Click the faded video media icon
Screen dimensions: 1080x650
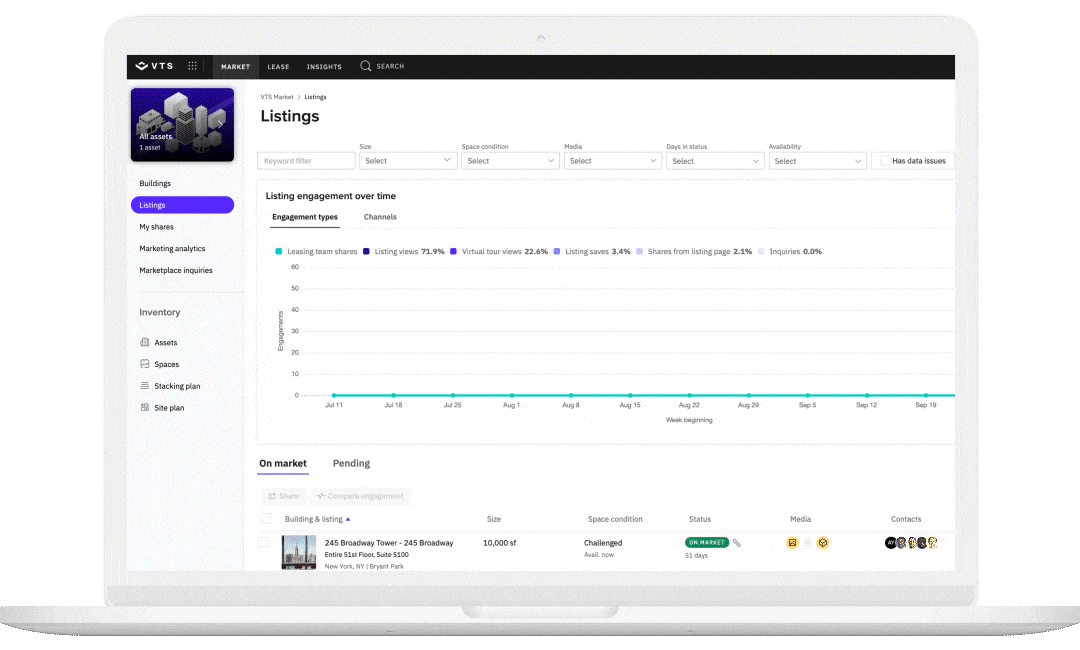[807, 543]
